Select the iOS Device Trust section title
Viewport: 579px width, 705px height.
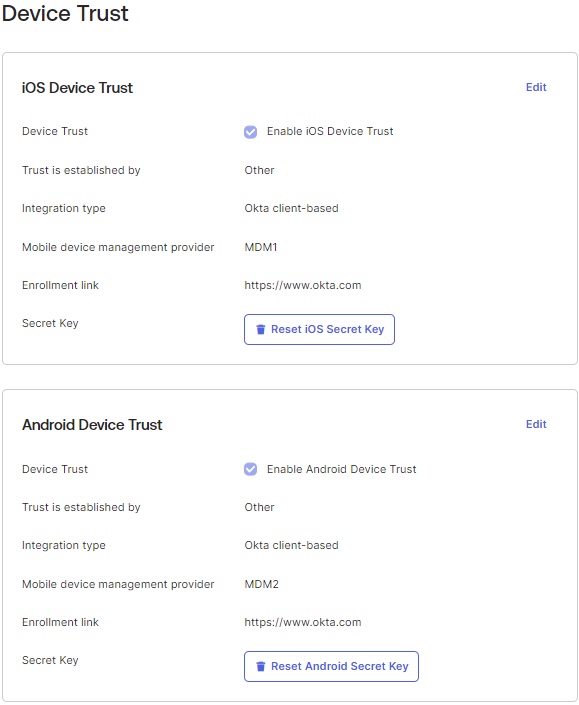77,88
